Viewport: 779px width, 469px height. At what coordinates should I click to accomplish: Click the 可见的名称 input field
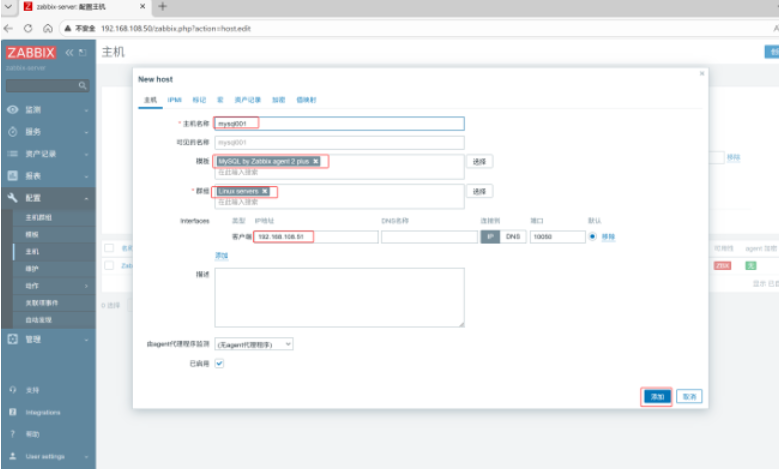(339, 143)
